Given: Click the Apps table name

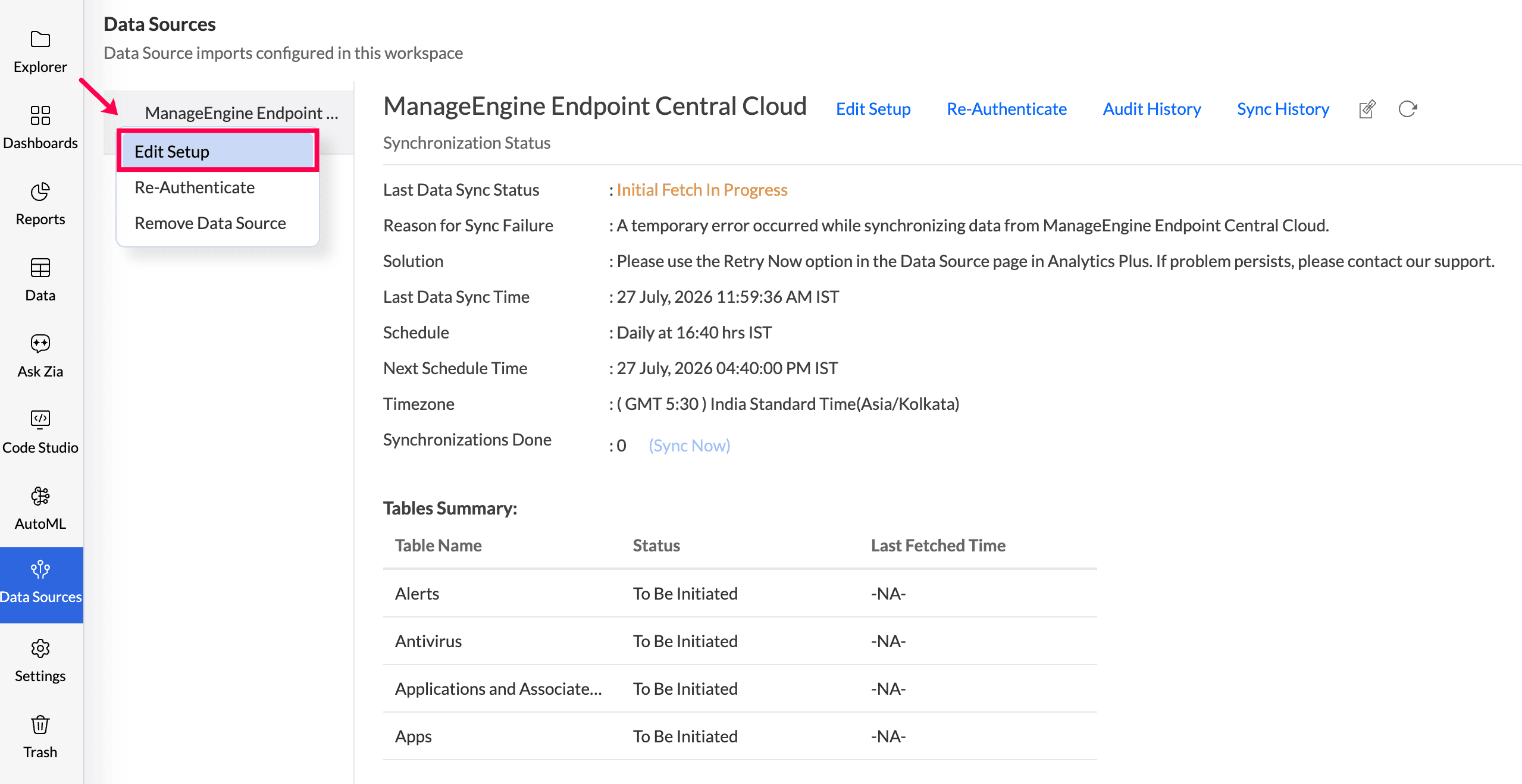Looking at the screenshot, I should 414,736.
